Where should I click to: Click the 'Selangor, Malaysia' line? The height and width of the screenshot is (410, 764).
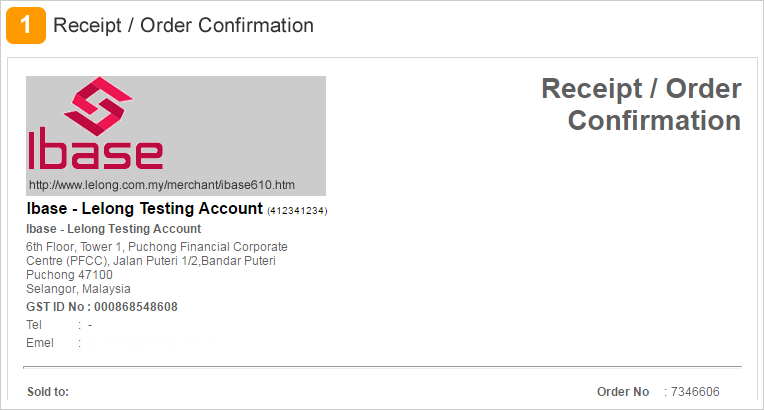pos(78,289)
